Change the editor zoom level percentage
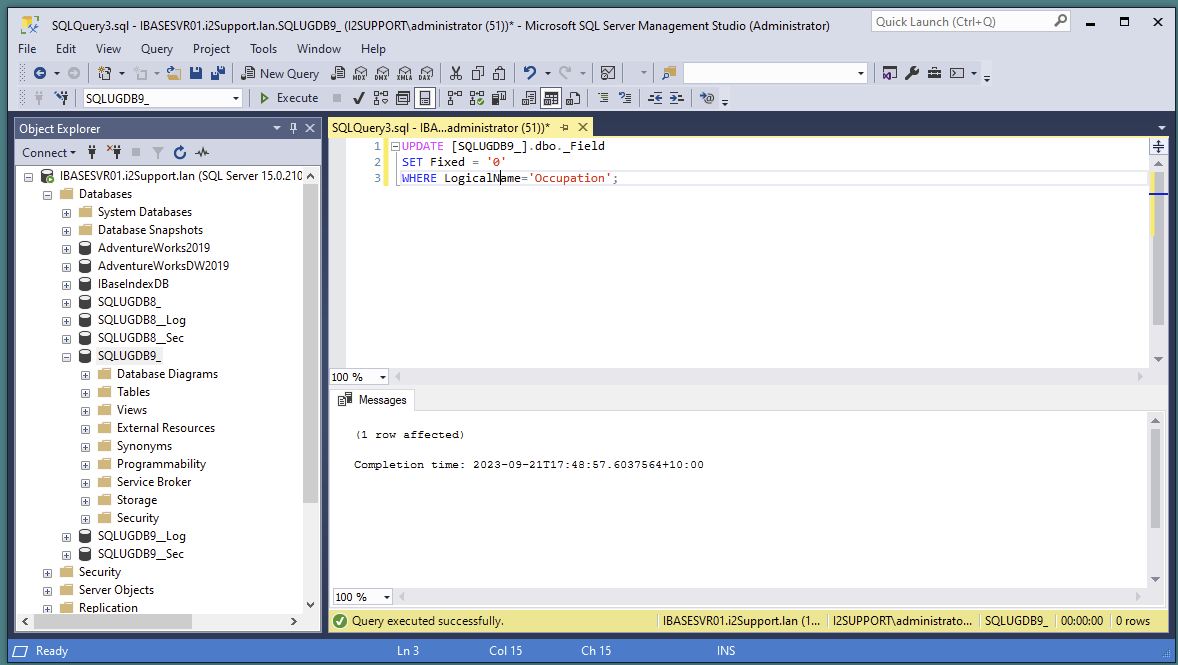 [358, 377]
